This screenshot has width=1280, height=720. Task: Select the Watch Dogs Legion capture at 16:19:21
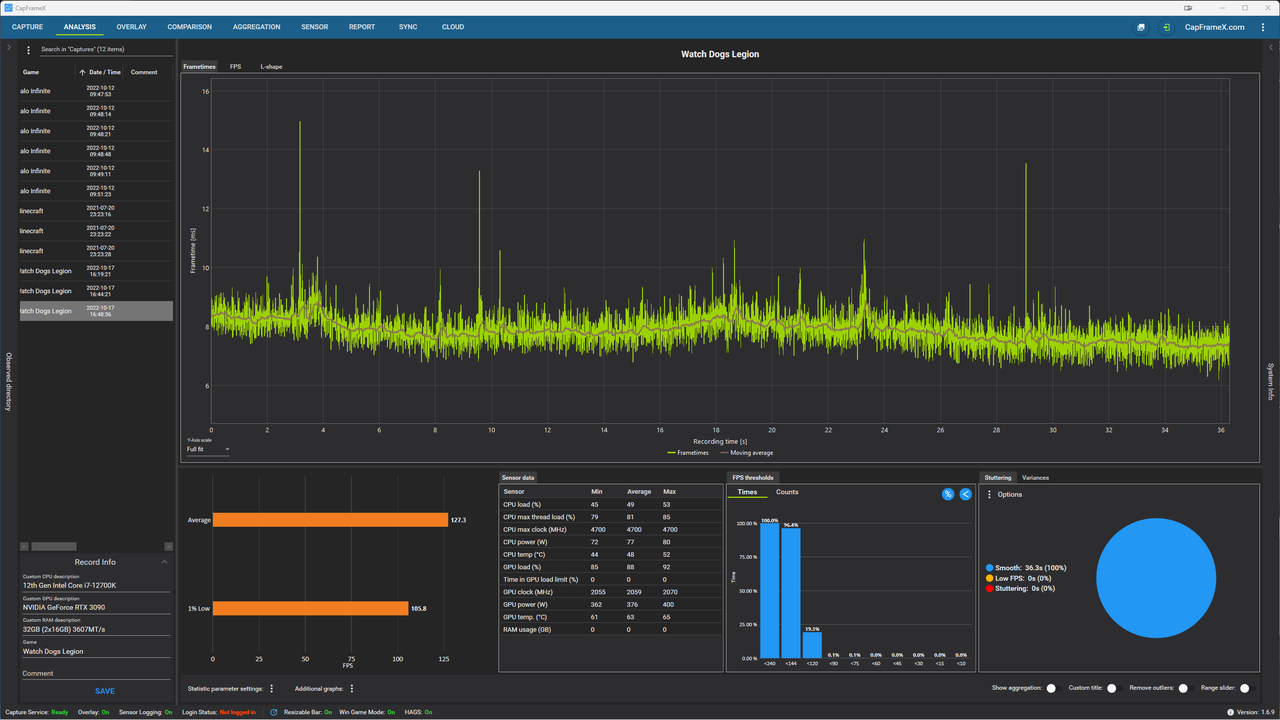tap(96, 271)
